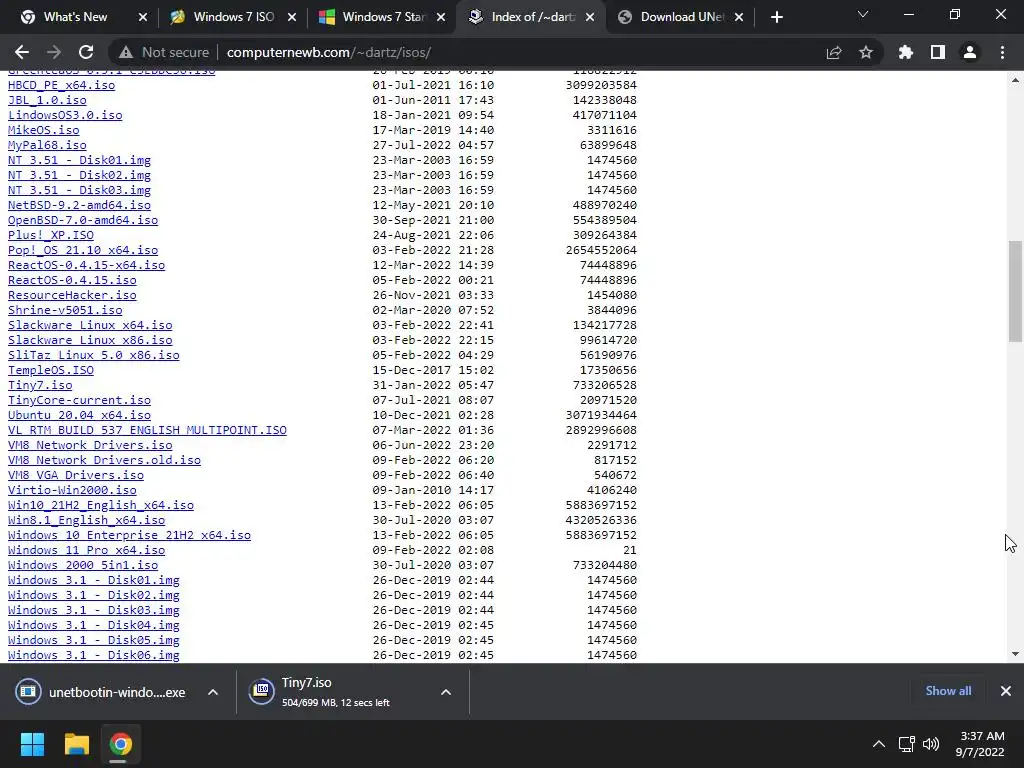This screenshot has height=768, width=1024.
Task: Go back to the previous page
Action: (x=22, y=52)
